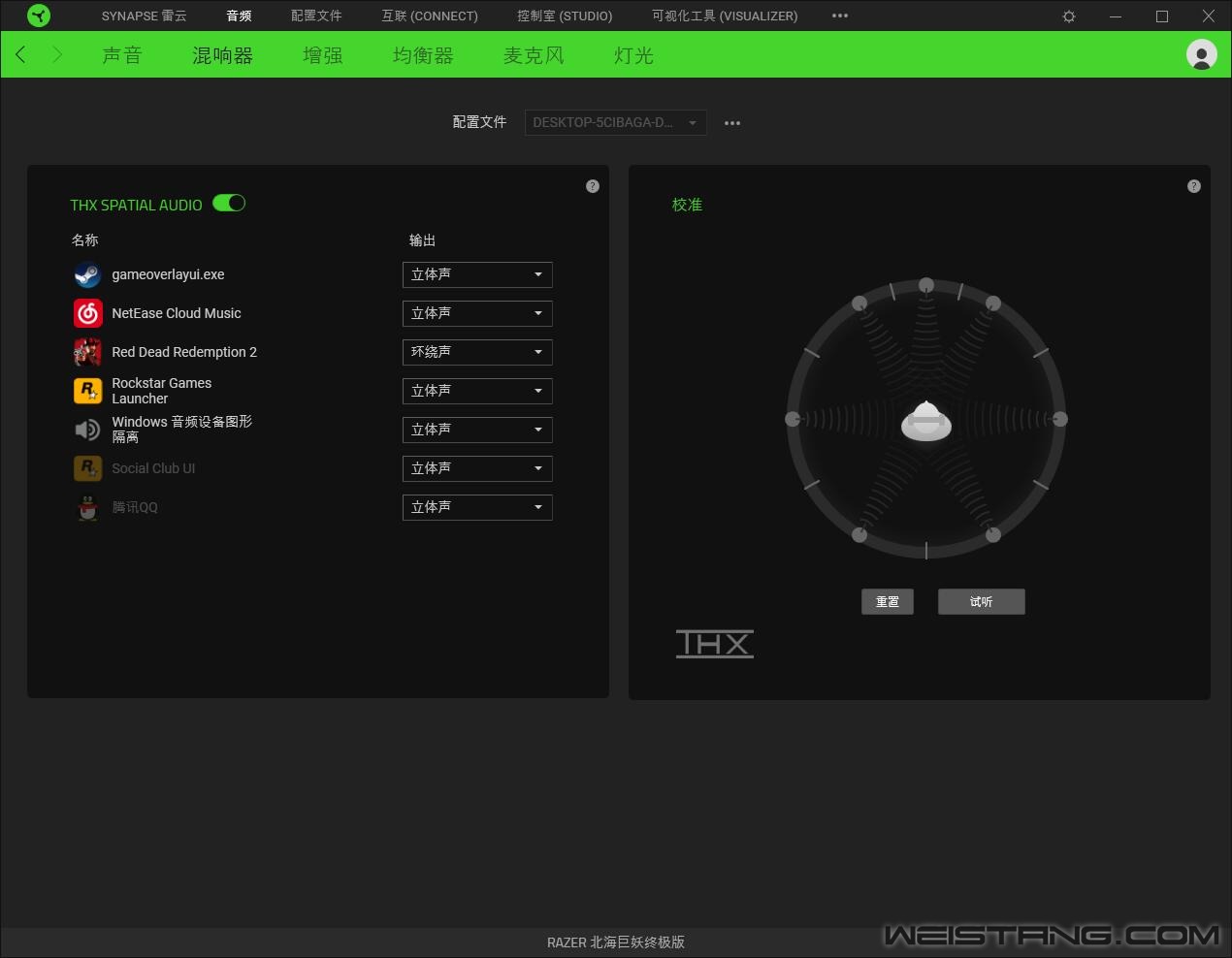Click the Tencent QQ penguin icon

click(x=87, y=507)
